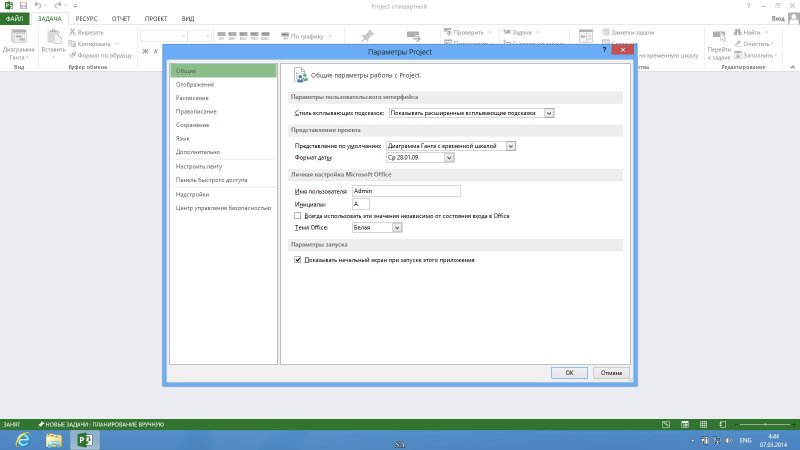Open 'Надстройки' category

click(223, 194)
